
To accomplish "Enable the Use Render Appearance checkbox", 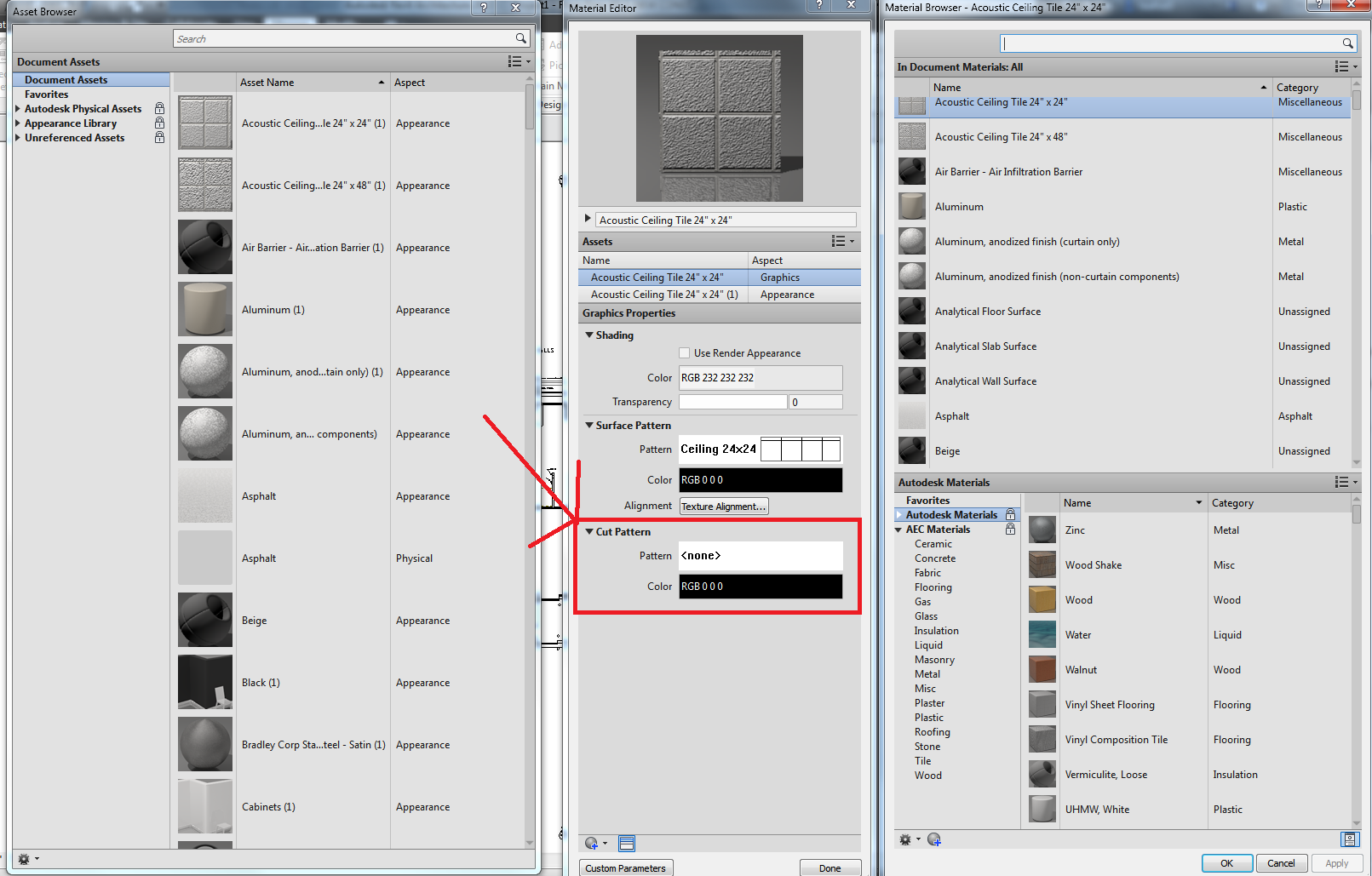I will (684, 353).
